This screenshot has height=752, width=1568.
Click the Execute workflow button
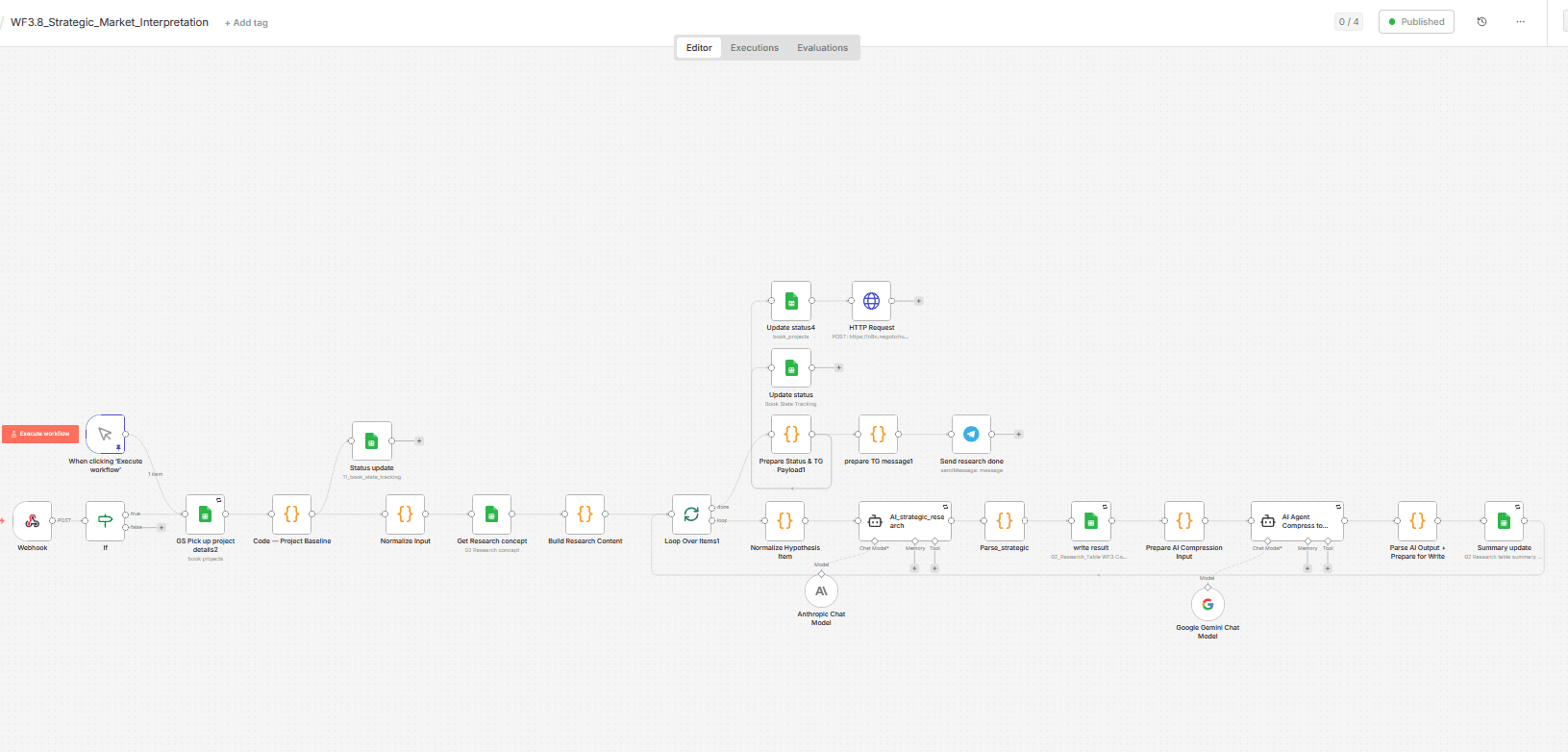pyautogui.click(x=40, y=434)
